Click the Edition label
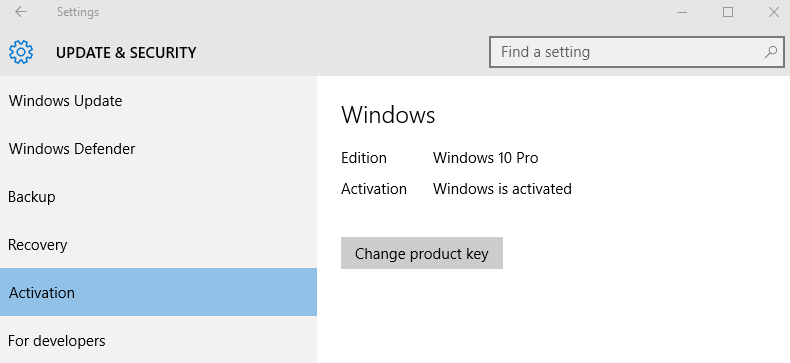Screen dimensions: 790x363 pyautogui.click(x=364, y=158)
